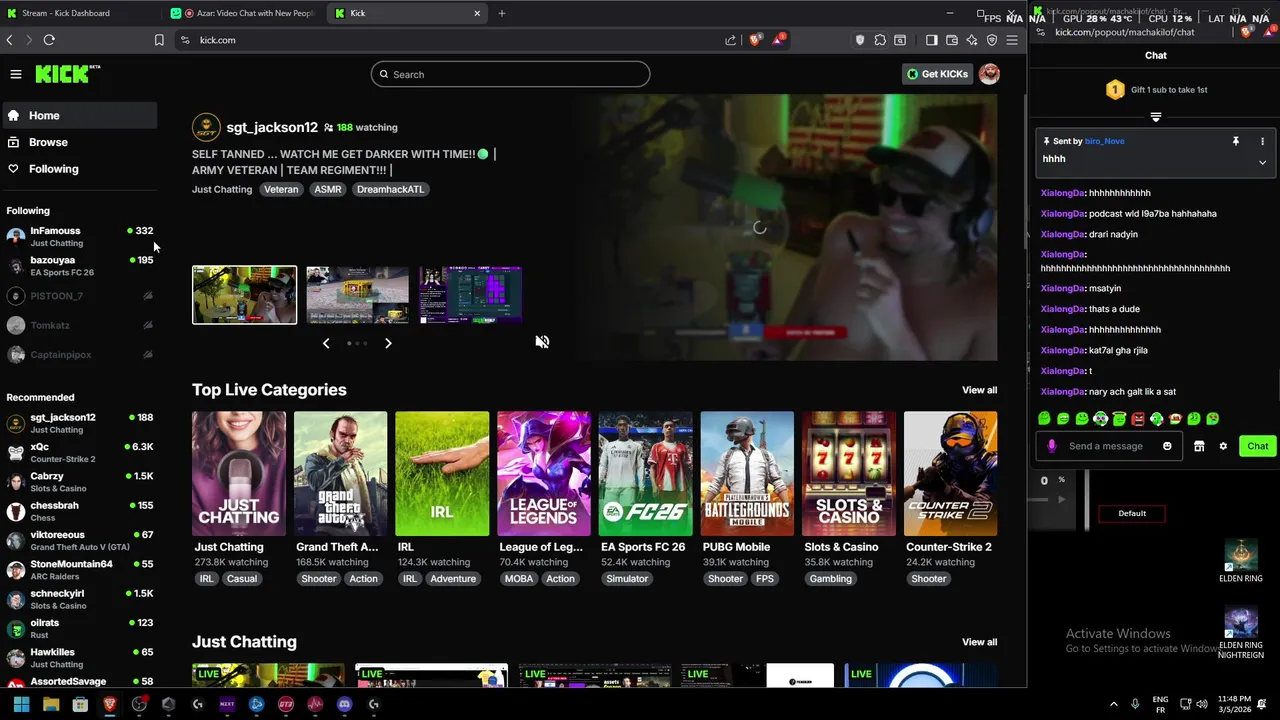1280x720 pixels.
Task: Open the chat shop icon
Action: [x=1199, y=446]
